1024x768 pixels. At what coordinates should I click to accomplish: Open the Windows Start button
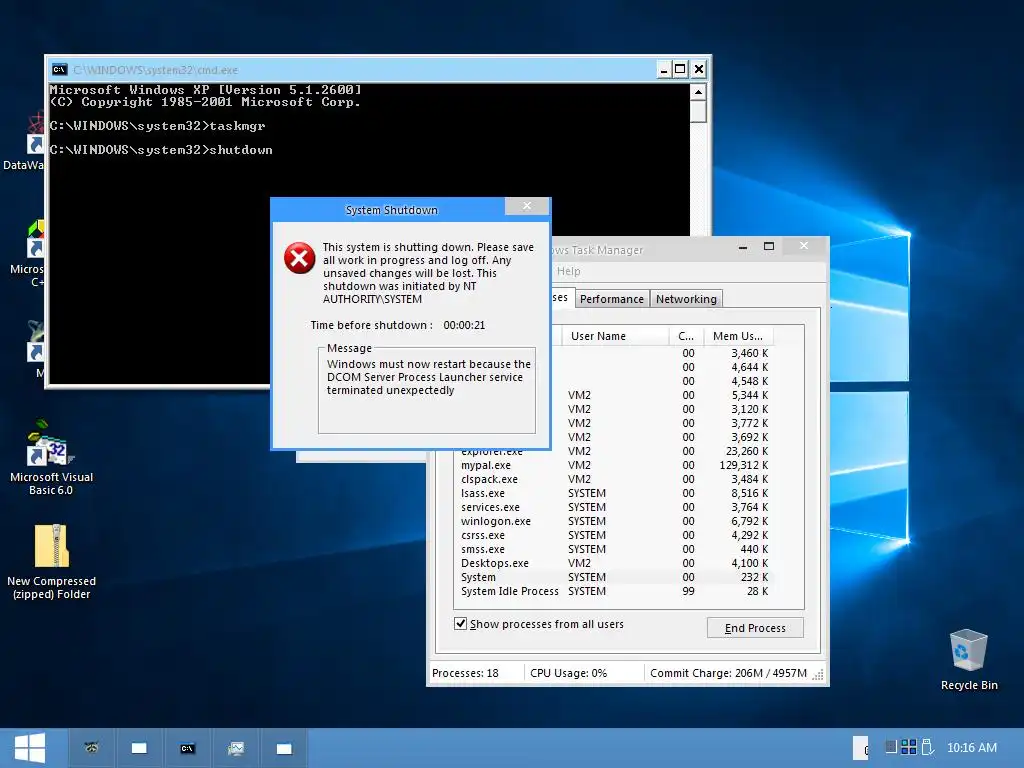[29, 748]
